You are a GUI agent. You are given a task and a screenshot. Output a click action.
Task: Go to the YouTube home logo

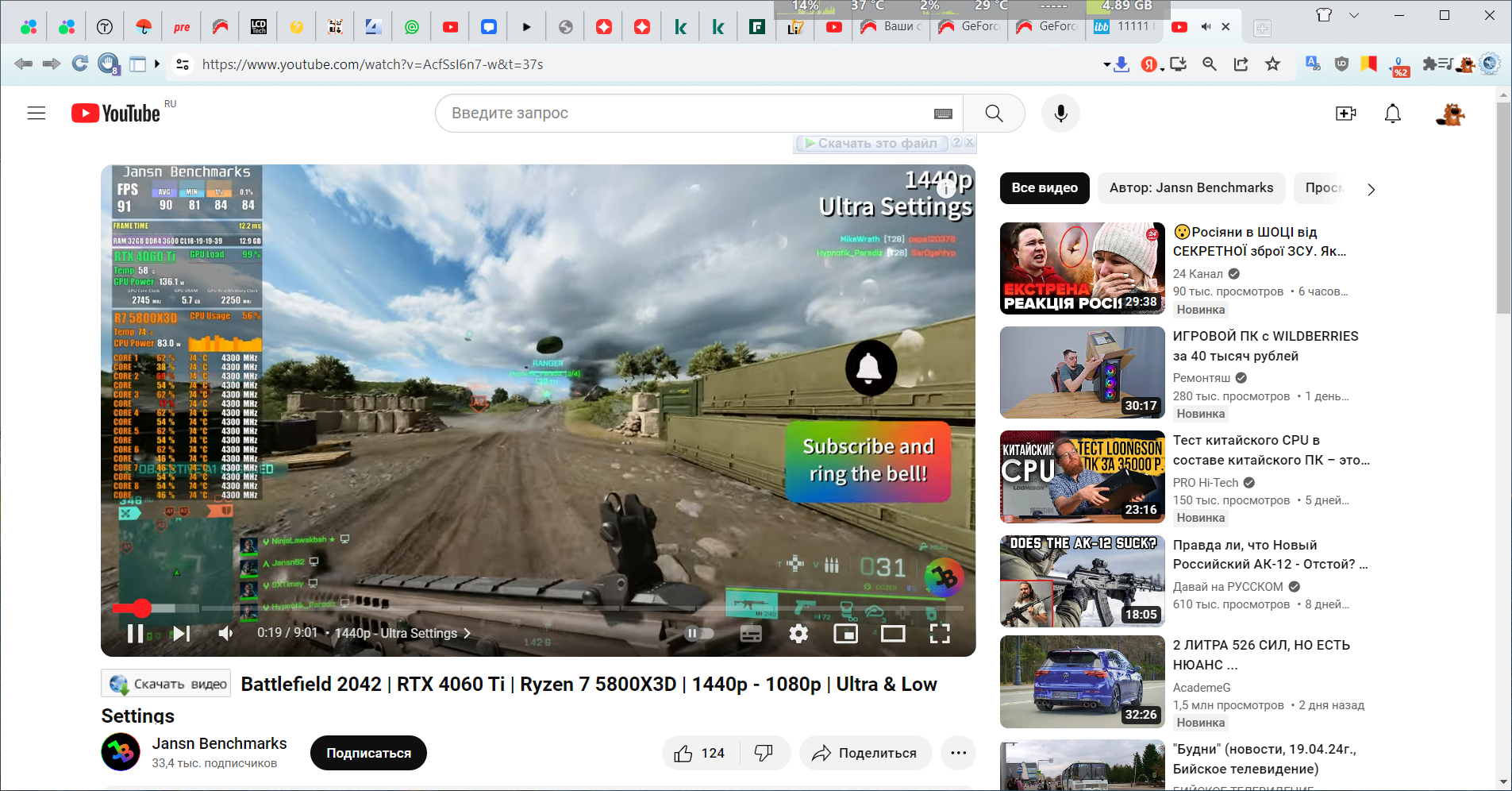116,114
